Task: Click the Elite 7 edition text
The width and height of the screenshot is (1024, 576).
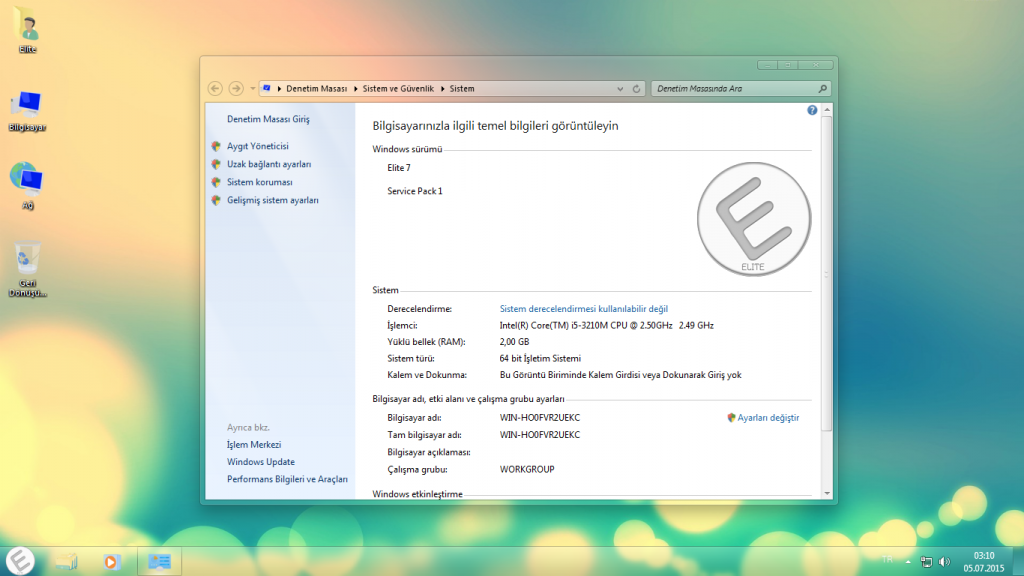Action: (x=399, y=168)
